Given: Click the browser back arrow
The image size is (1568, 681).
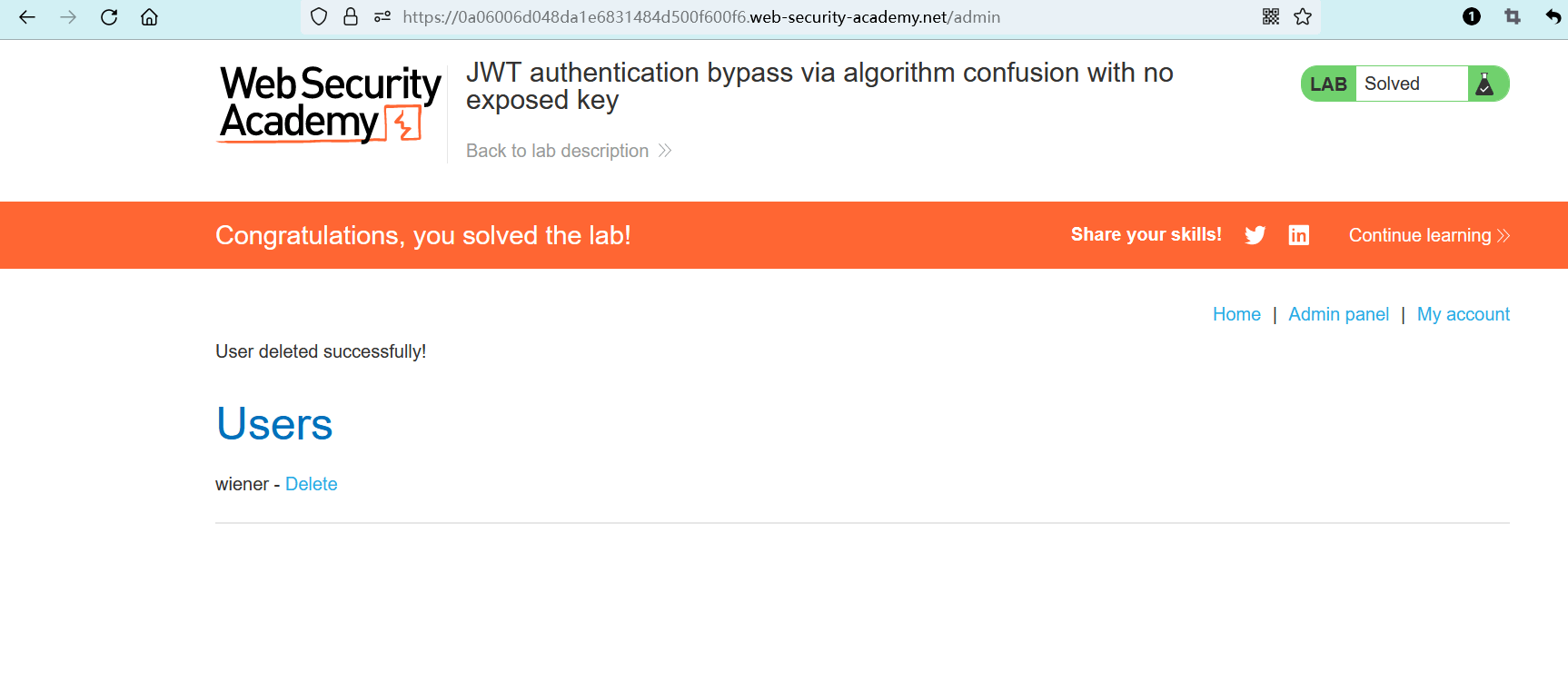Looking at the screenshot, I should pyautogui.click(x=27, y=17).
